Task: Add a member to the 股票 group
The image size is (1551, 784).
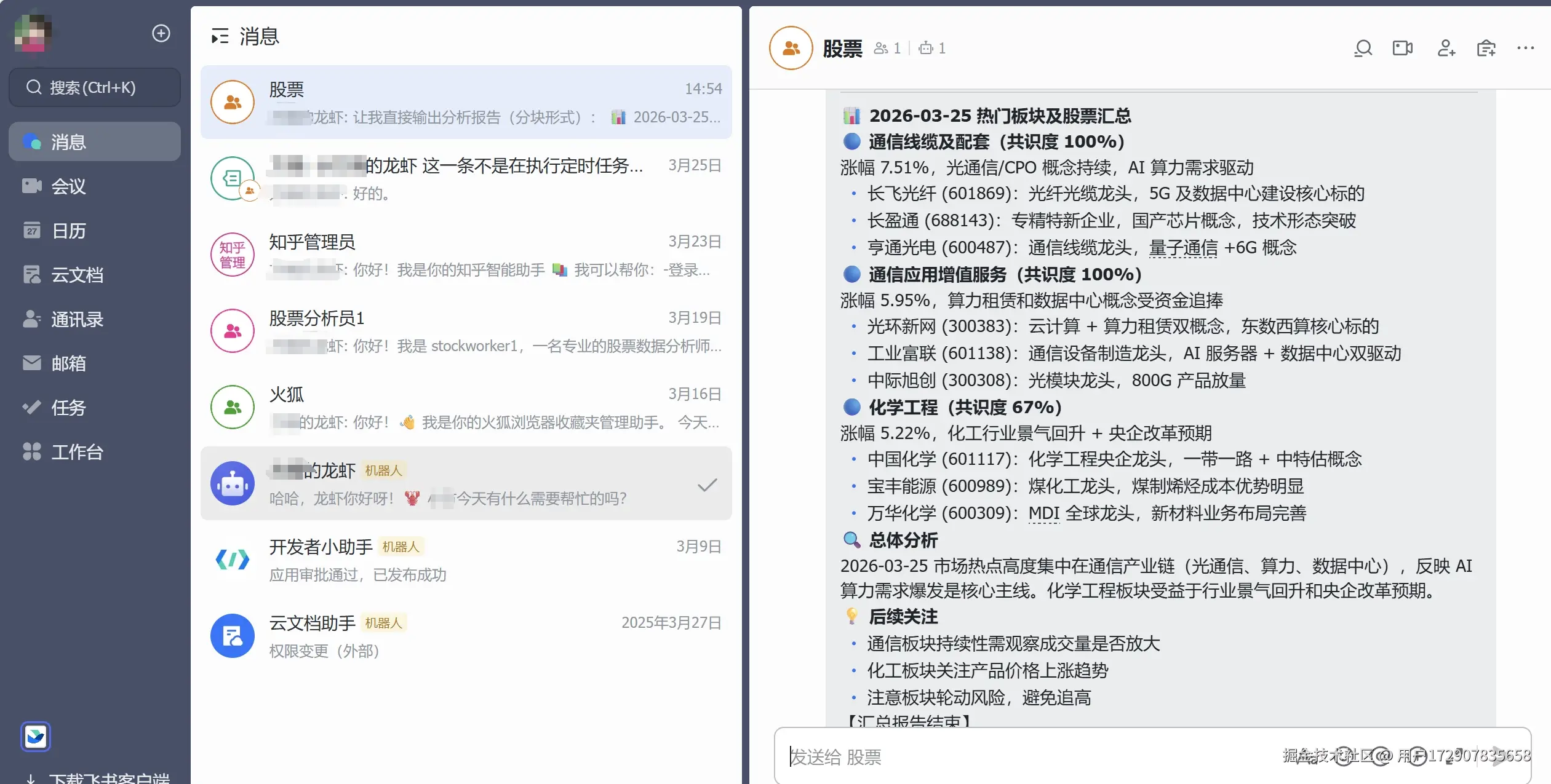Action: (x=1445, y=47)
